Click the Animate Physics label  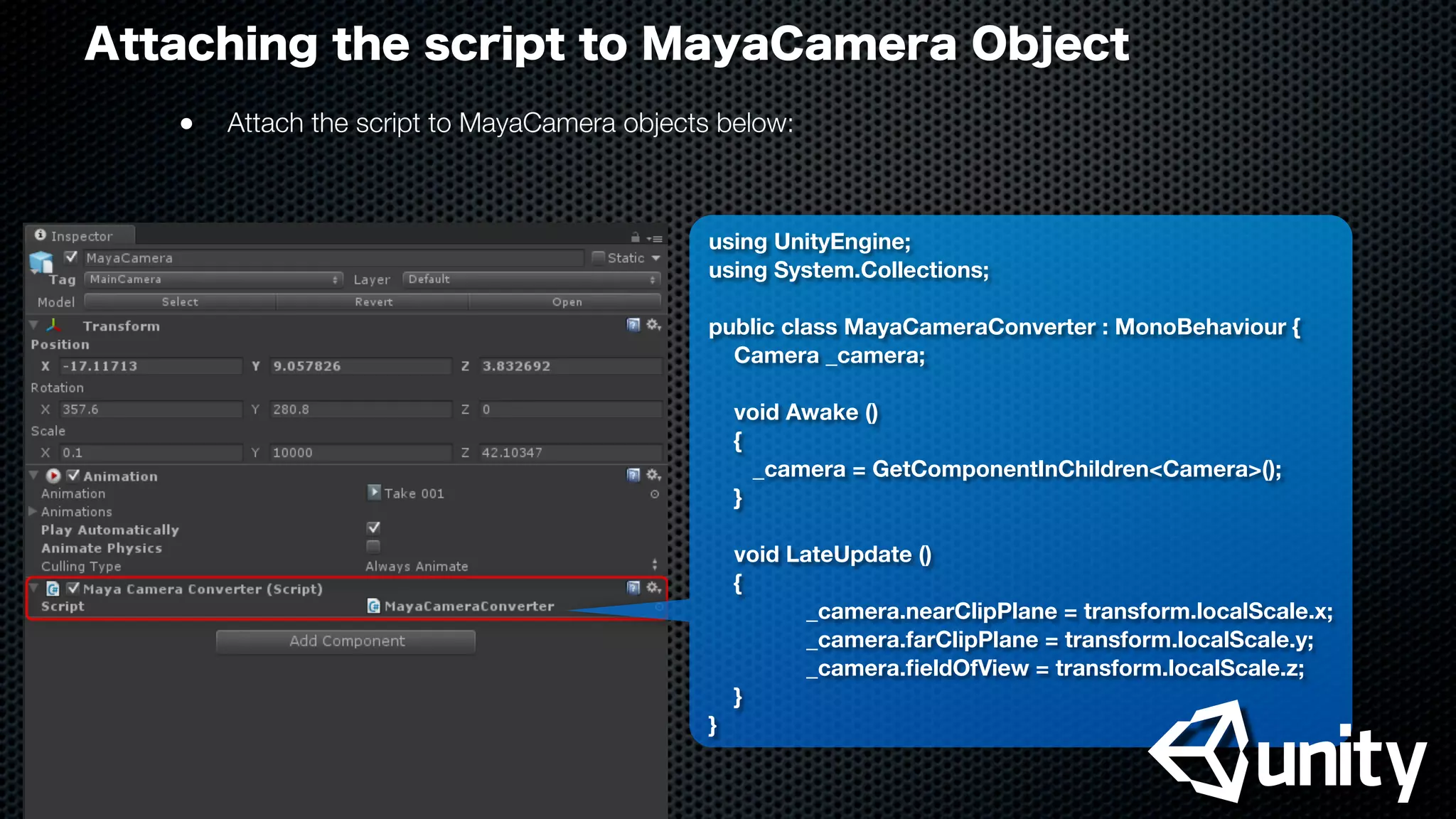coord(102,548)
